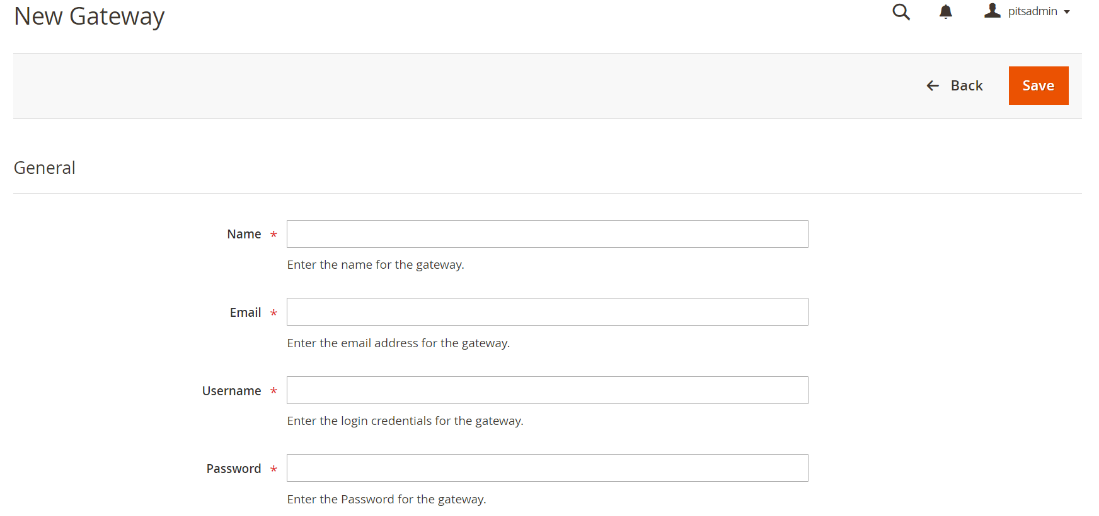Click the pitsadmin account name text
1099x516 pixels.
(1032, 12)
